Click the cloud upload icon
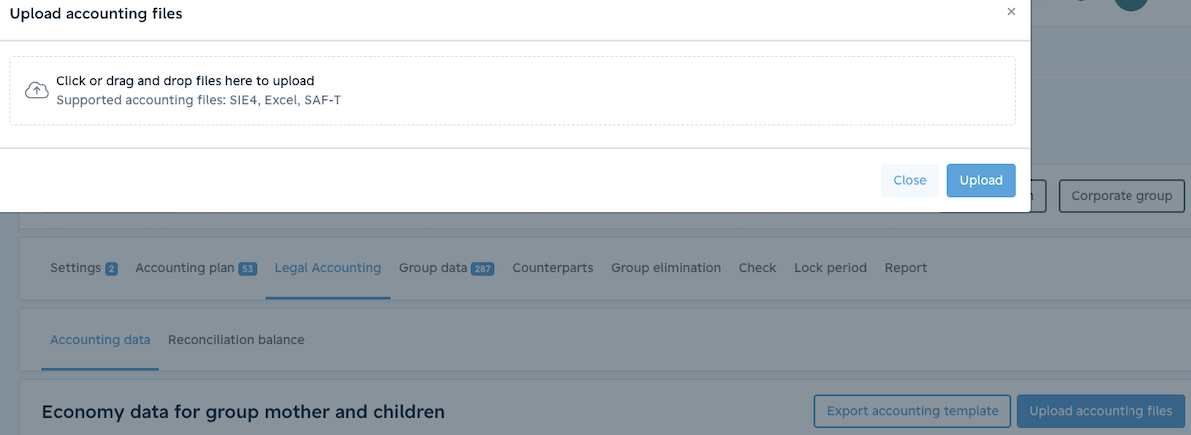This screenshot has height=435, width=1191. click(x=36, y=90)
